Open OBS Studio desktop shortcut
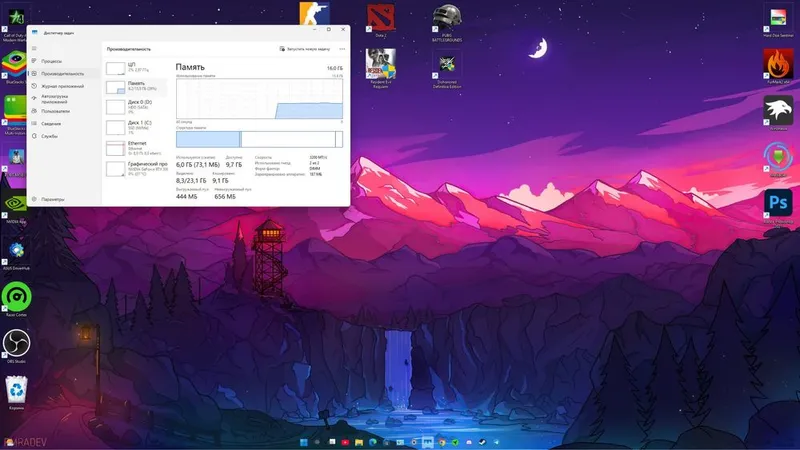The width and height of the screenshot is (800, 450). (x=16, y=346)
